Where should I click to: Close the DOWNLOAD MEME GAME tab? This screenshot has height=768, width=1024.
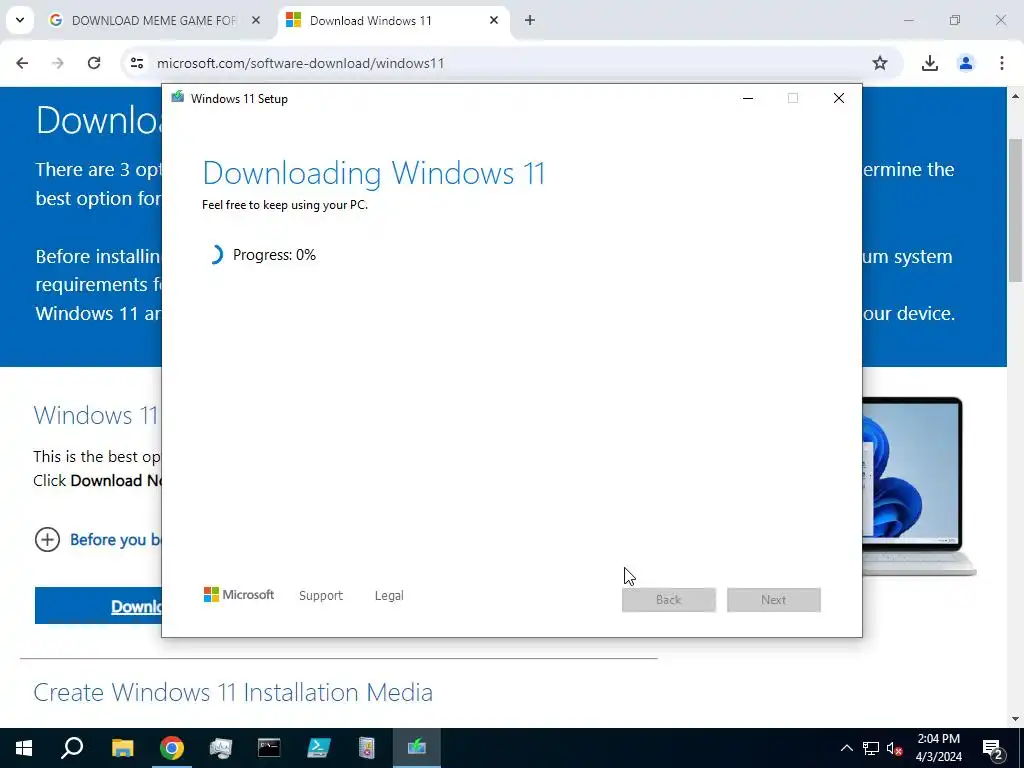(x=256, y=20)
